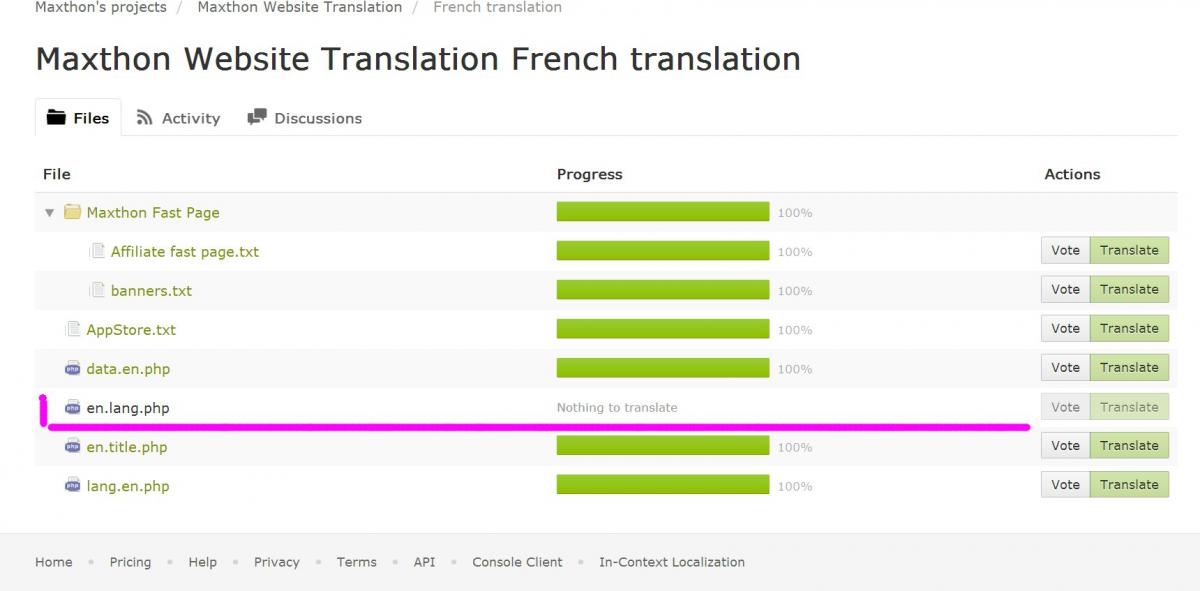Viewport: 1200px width, 591px height.
Task: Open the In-Context Localization footer link
Action: click(672, 562)
